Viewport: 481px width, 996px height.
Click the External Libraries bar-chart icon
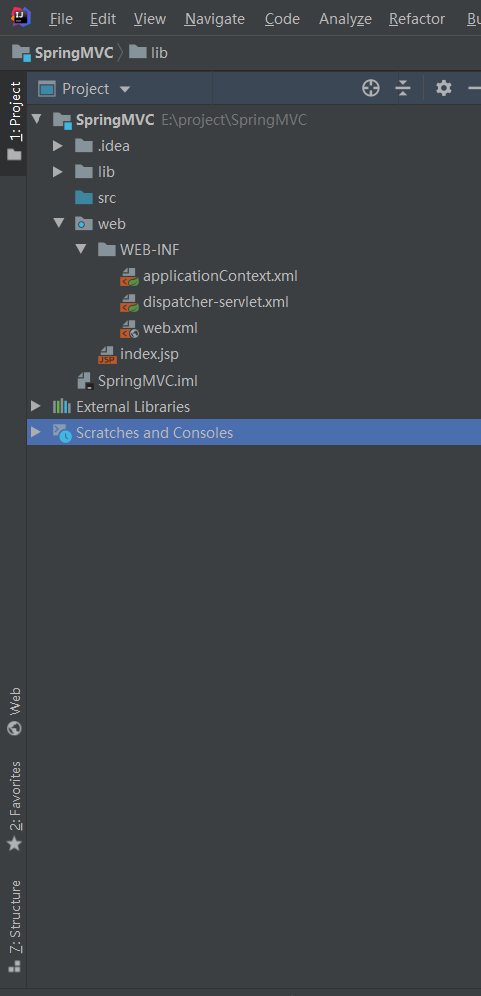pos(62,407)
